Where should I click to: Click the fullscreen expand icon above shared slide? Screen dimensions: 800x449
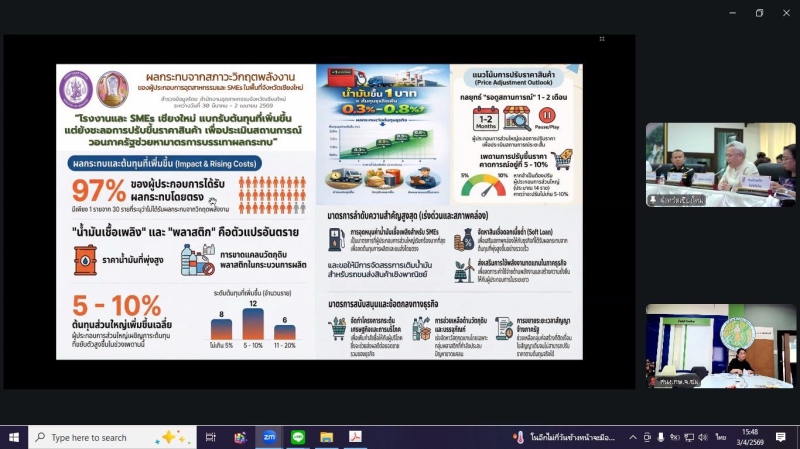[x=601, y=39]
